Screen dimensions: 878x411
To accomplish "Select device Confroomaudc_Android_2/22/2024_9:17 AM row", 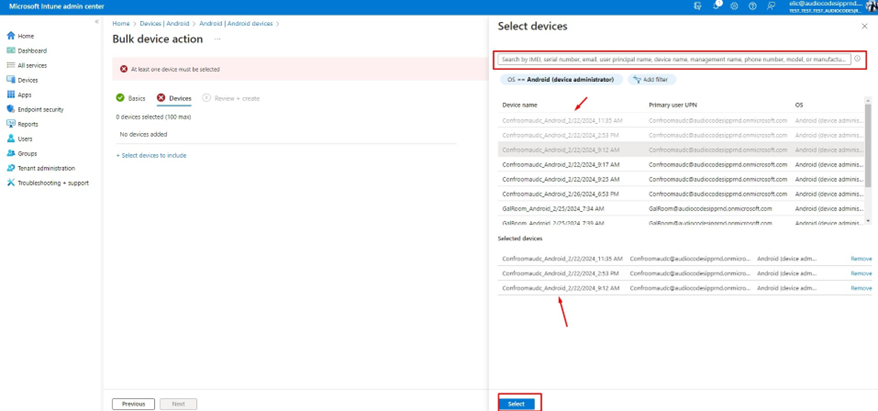I will pyautogui.click(x=561, y=164).
